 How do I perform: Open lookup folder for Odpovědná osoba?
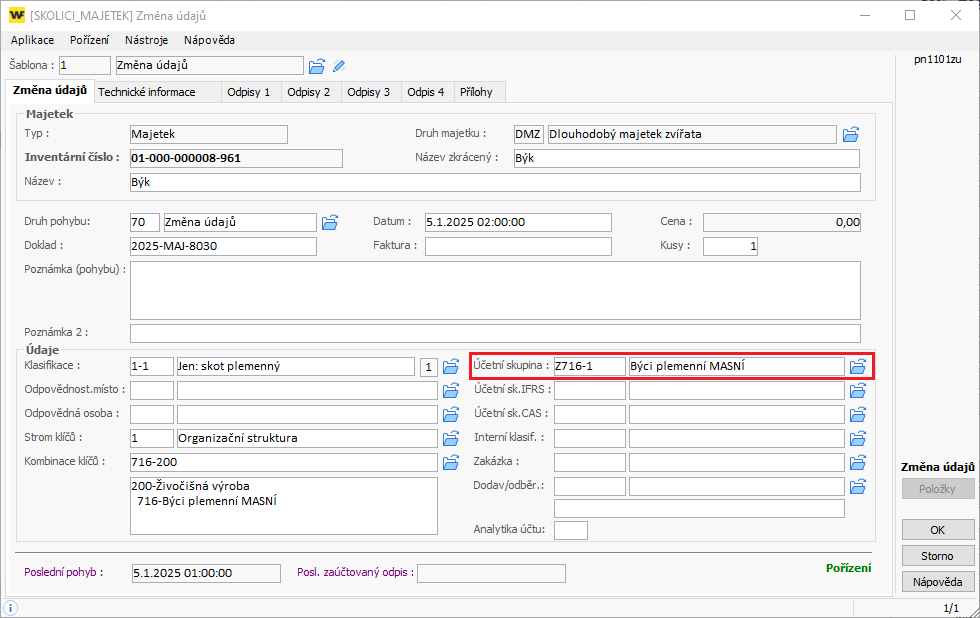tap(451, 414)
